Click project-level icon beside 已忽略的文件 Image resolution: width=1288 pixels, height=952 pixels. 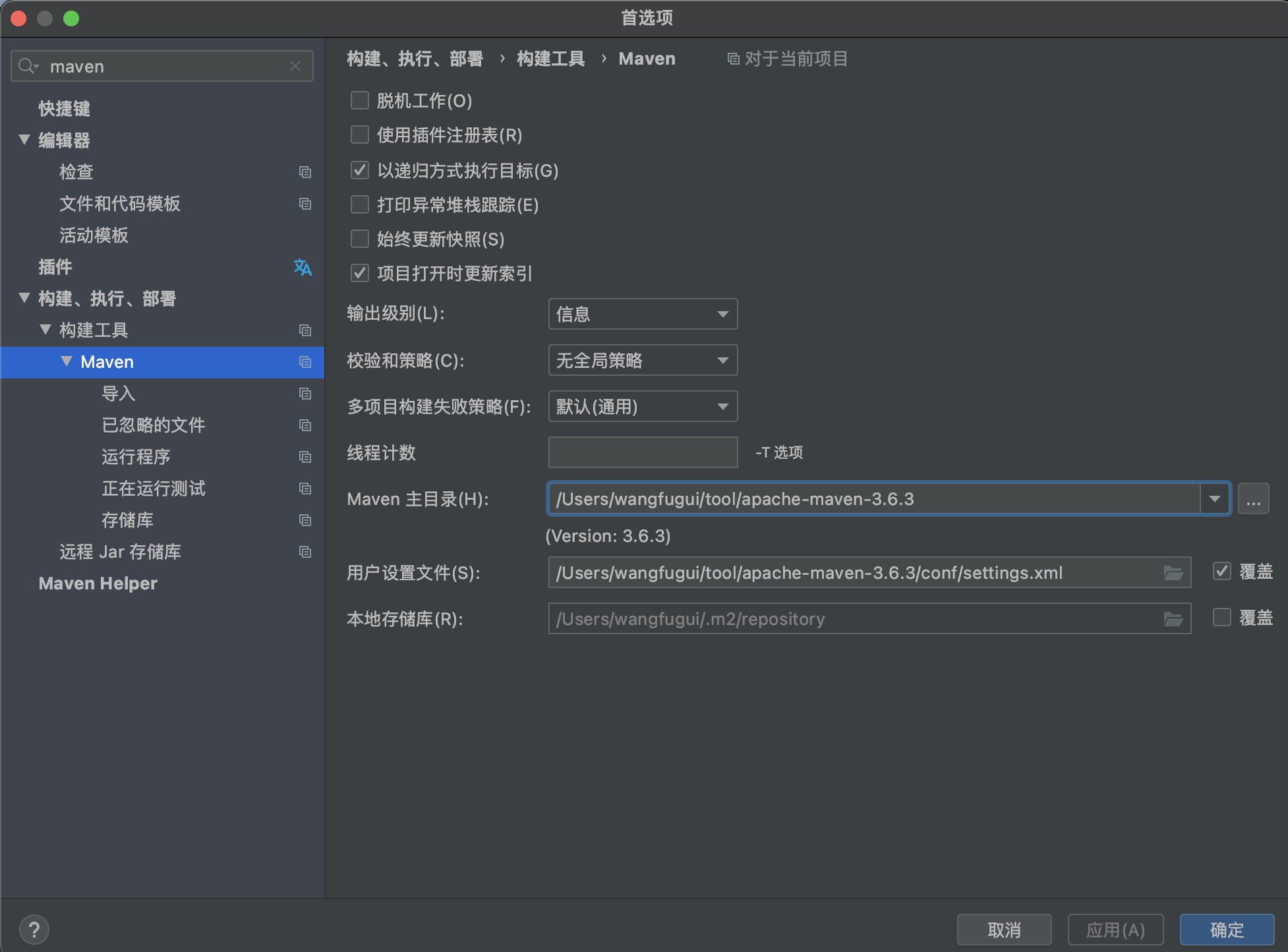[x=305, y=425]
